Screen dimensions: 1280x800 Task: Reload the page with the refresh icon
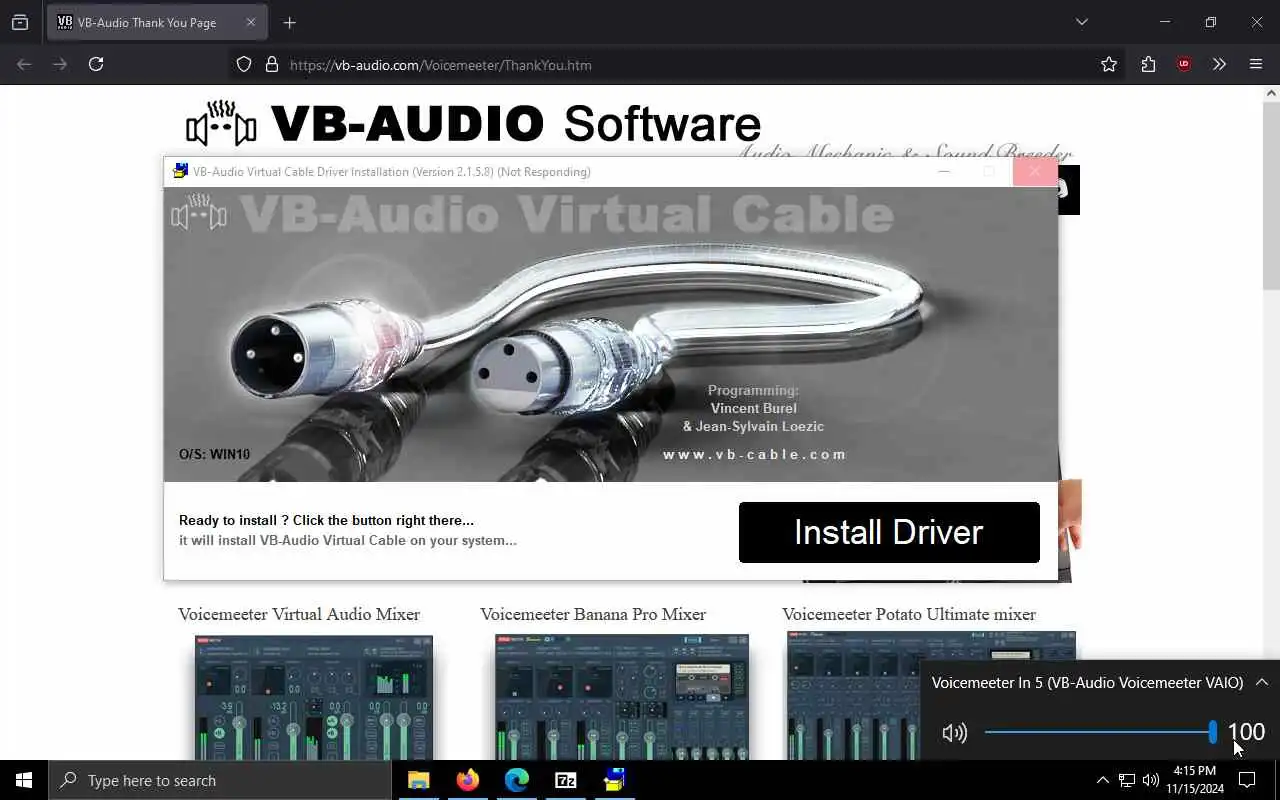(x=96, y=64)
